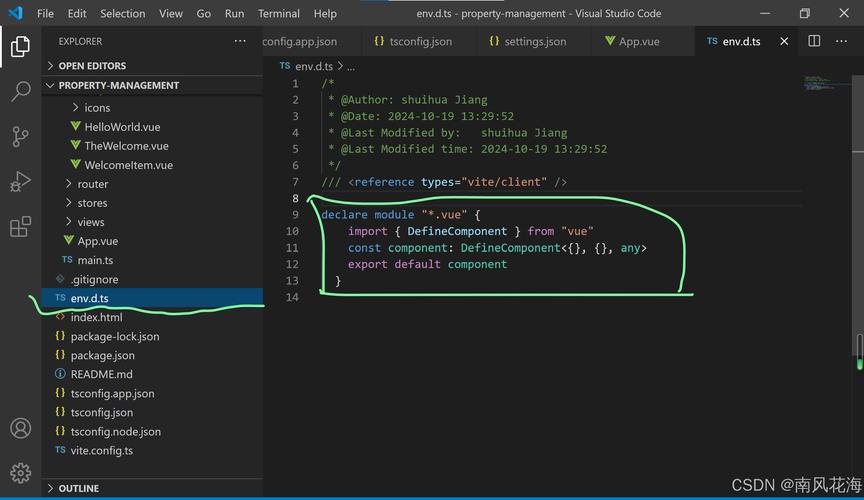Close the env.d.ts tab
Screen dimensions: 864x500
point(784,42)
